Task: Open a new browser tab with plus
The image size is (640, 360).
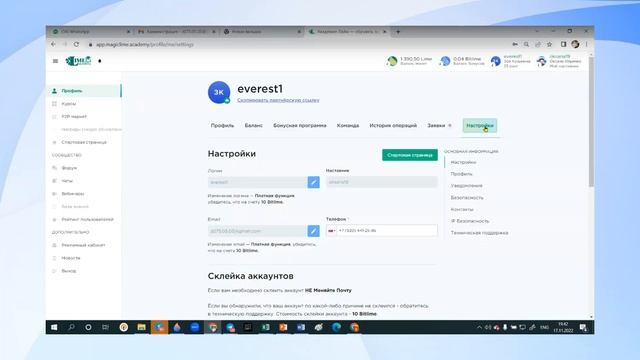Action: point(398,31)
